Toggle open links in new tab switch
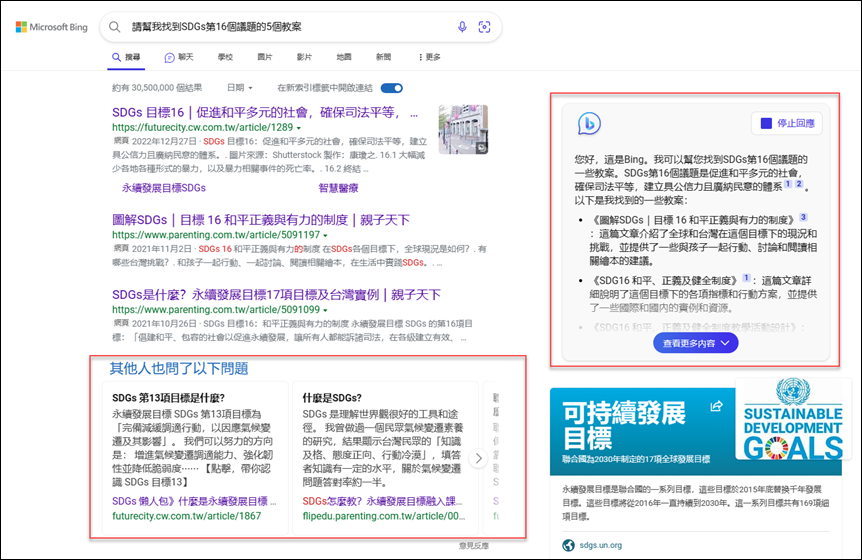Image resolution: width=862 pixels, height=560 pixels. click(392, 88)
